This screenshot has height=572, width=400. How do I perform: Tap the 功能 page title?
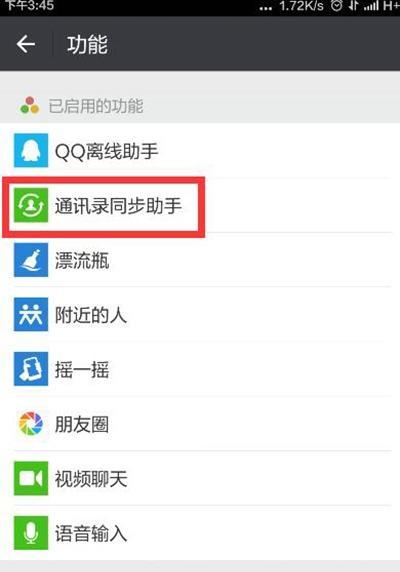point(87,44)
